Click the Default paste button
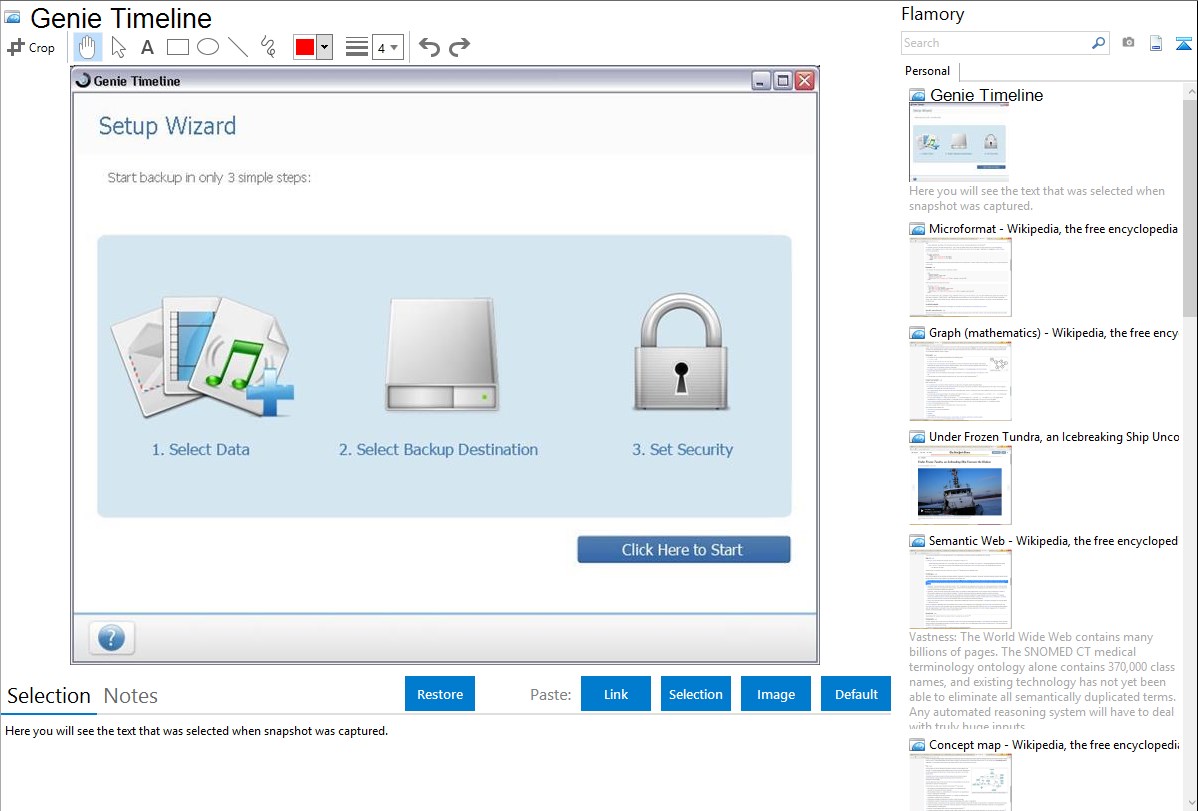The height and width of the screenshot is (811, 1198). (856, 694)
